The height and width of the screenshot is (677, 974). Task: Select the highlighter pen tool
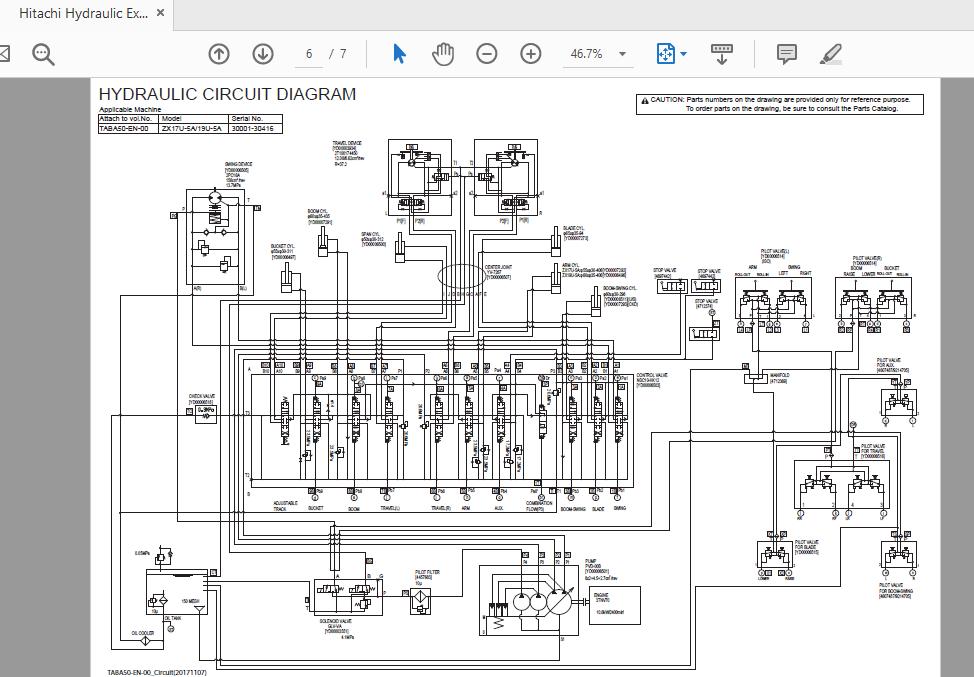click(x=831, y=54)
